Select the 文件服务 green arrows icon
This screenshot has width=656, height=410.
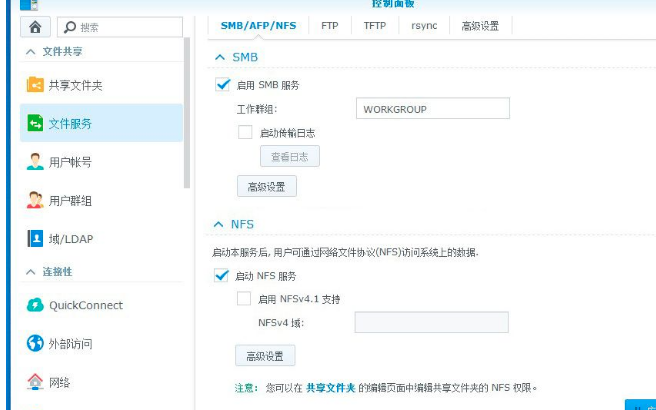point(35,123)
